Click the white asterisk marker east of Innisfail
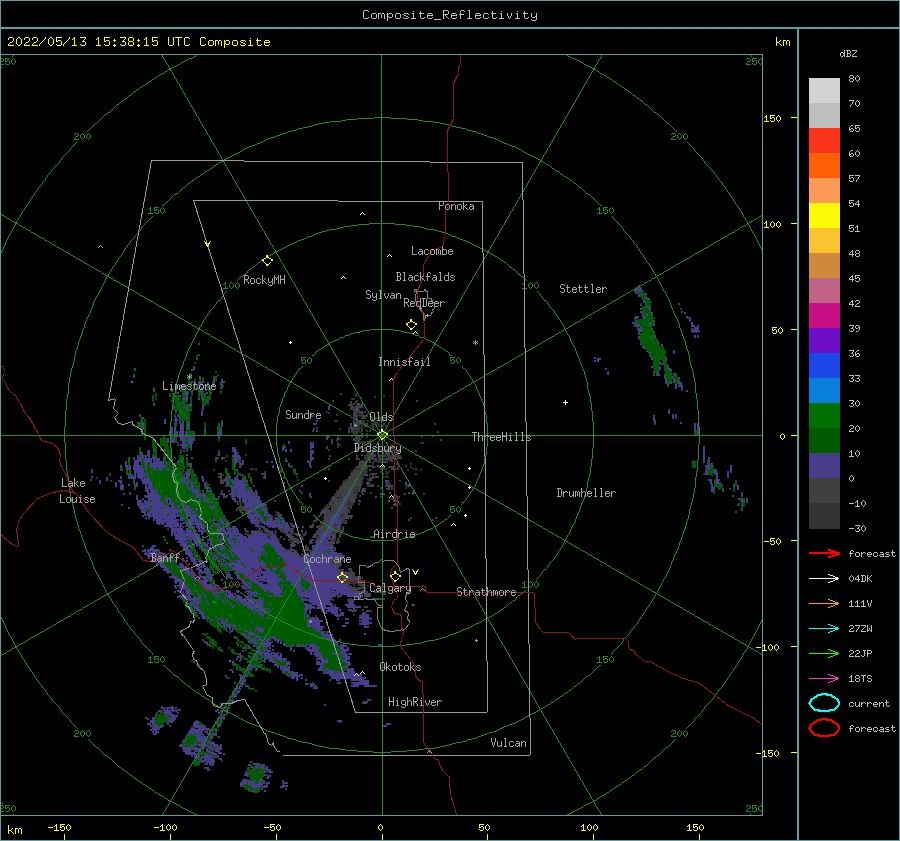900x841 pixels. (475, 343)
